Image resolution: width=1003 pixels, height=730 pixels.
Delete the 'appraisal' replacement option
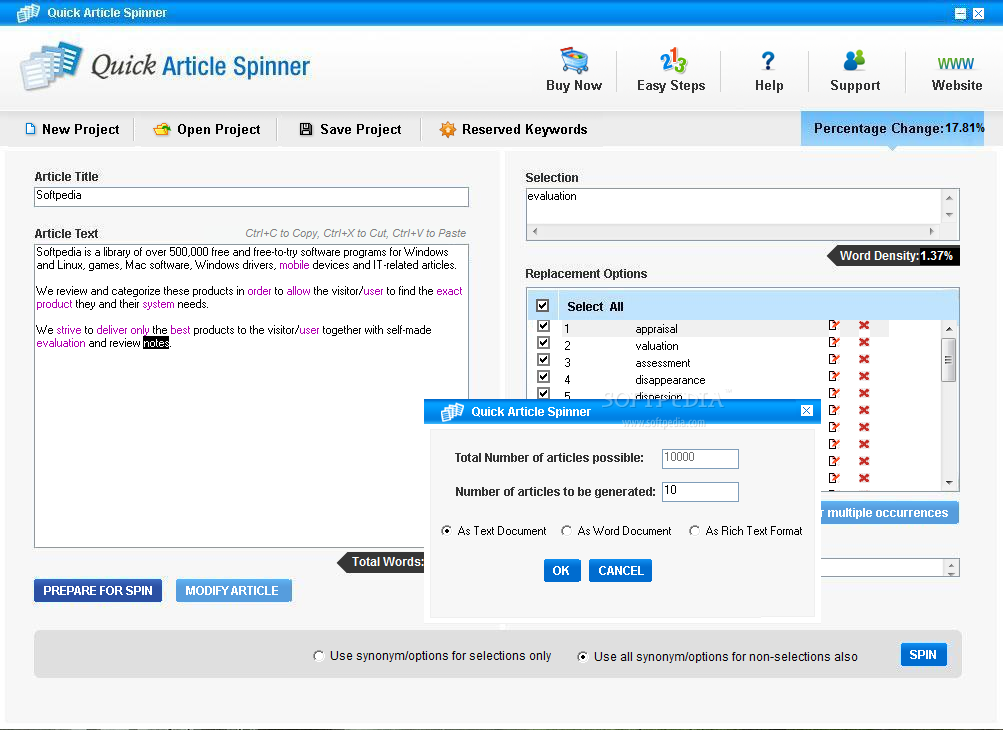click(864, 325)
